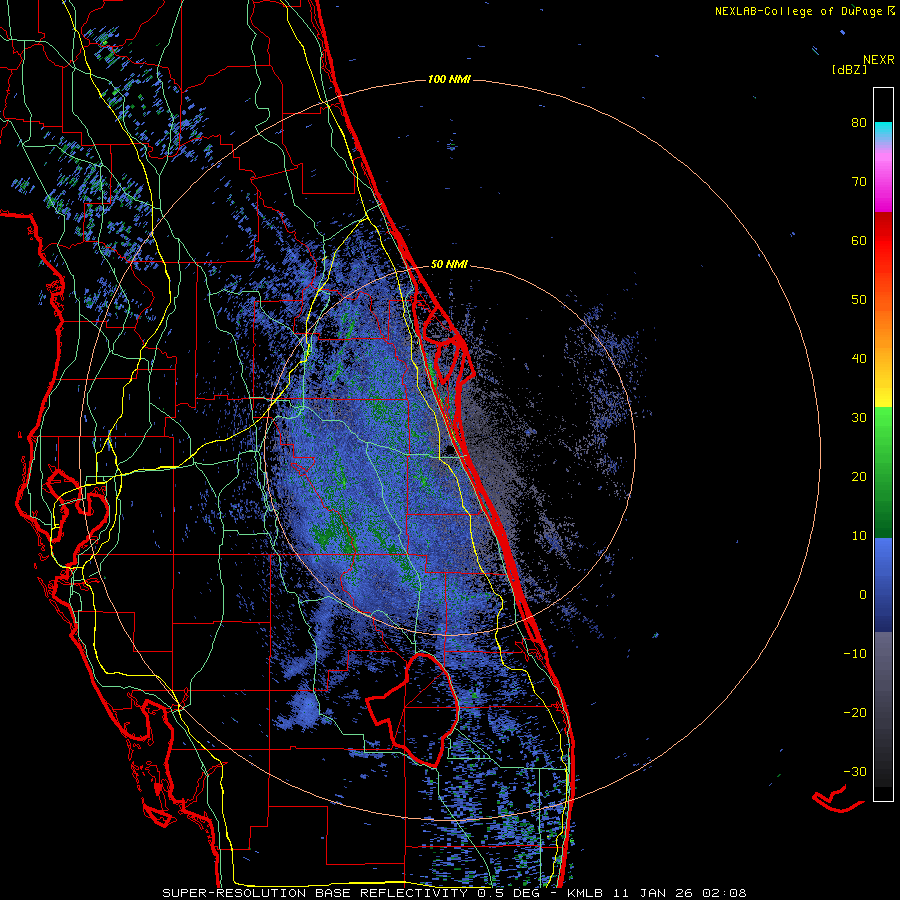
Task: Click the 10 value on the dBZ scale
Action: point(859,536)
